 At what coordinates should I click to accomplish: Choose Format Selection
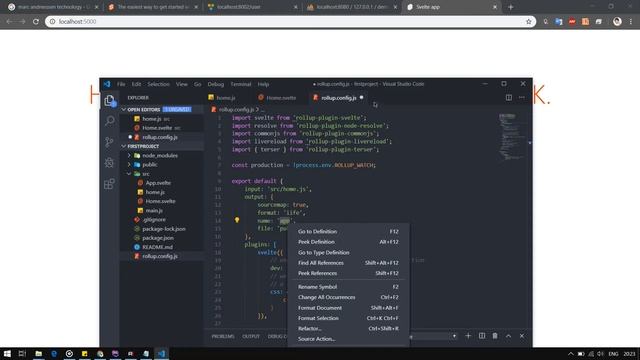point(348,318)
